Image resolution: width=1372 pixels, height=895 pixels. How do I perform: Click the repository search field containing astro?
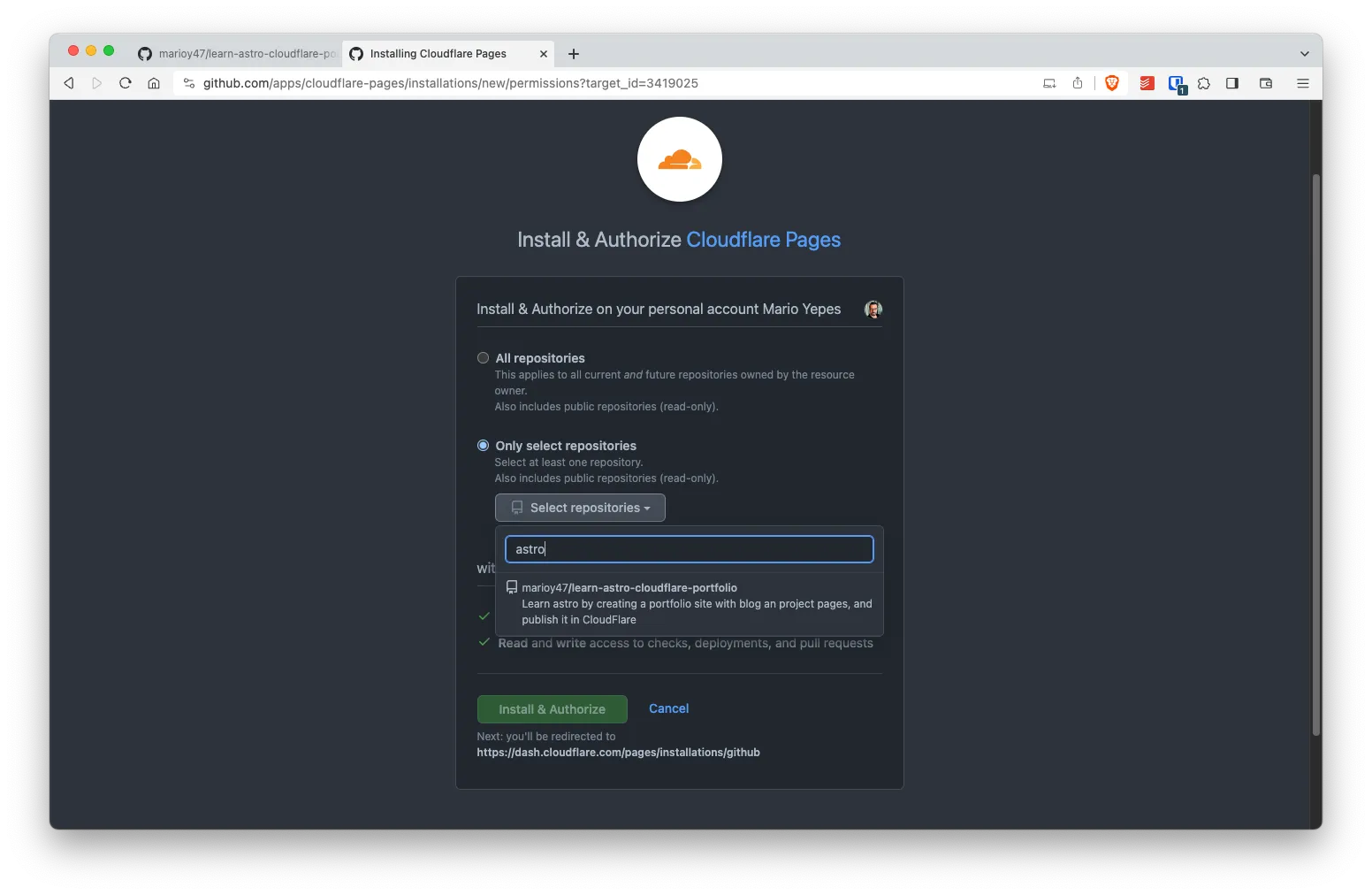(690, 549)
